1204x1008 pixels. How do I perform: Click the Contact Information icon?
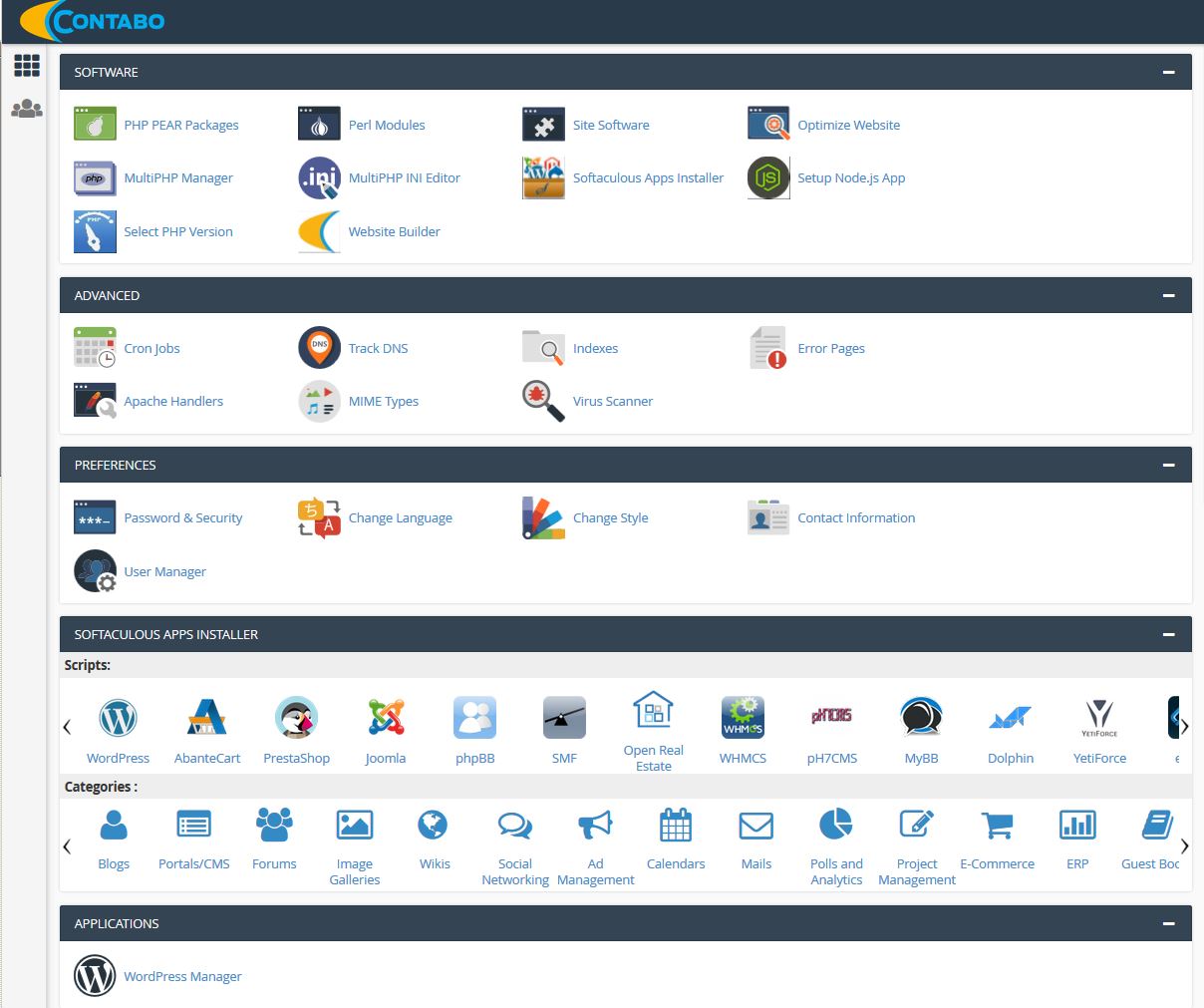(768, 517)
